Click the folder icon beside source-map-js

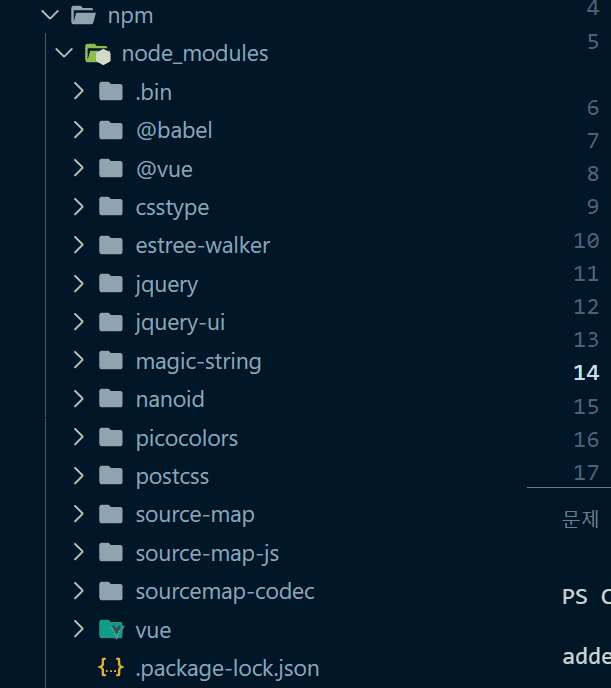point(111,553)
